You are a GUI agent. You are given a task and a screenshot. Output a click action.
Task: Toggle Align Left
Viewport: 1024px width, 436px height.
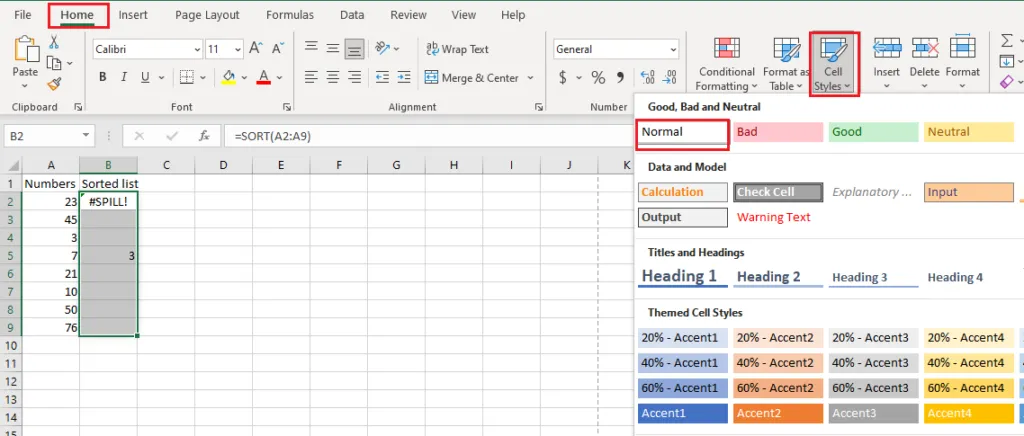tap(312, 77)
